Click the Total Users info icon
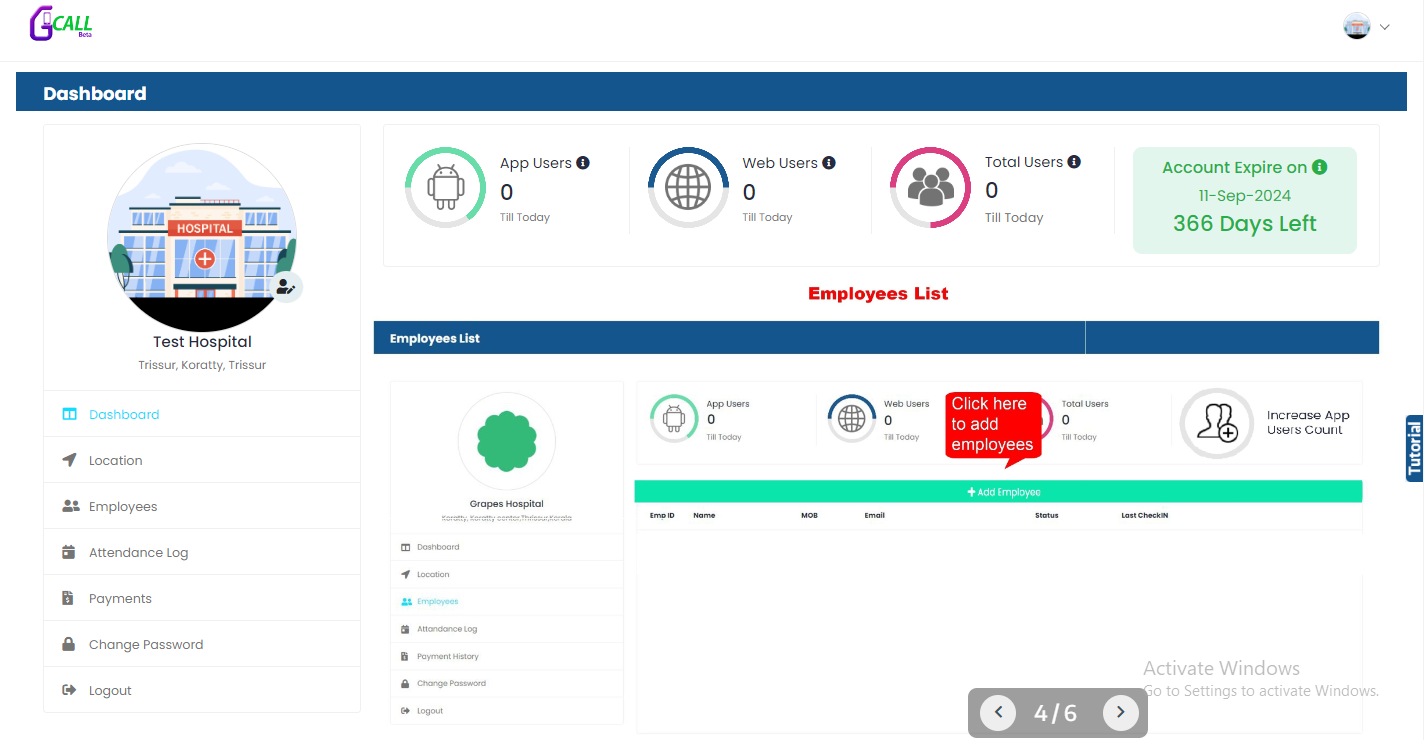The height and width of the screenshot is (740, 1424). pos(1074,161)
